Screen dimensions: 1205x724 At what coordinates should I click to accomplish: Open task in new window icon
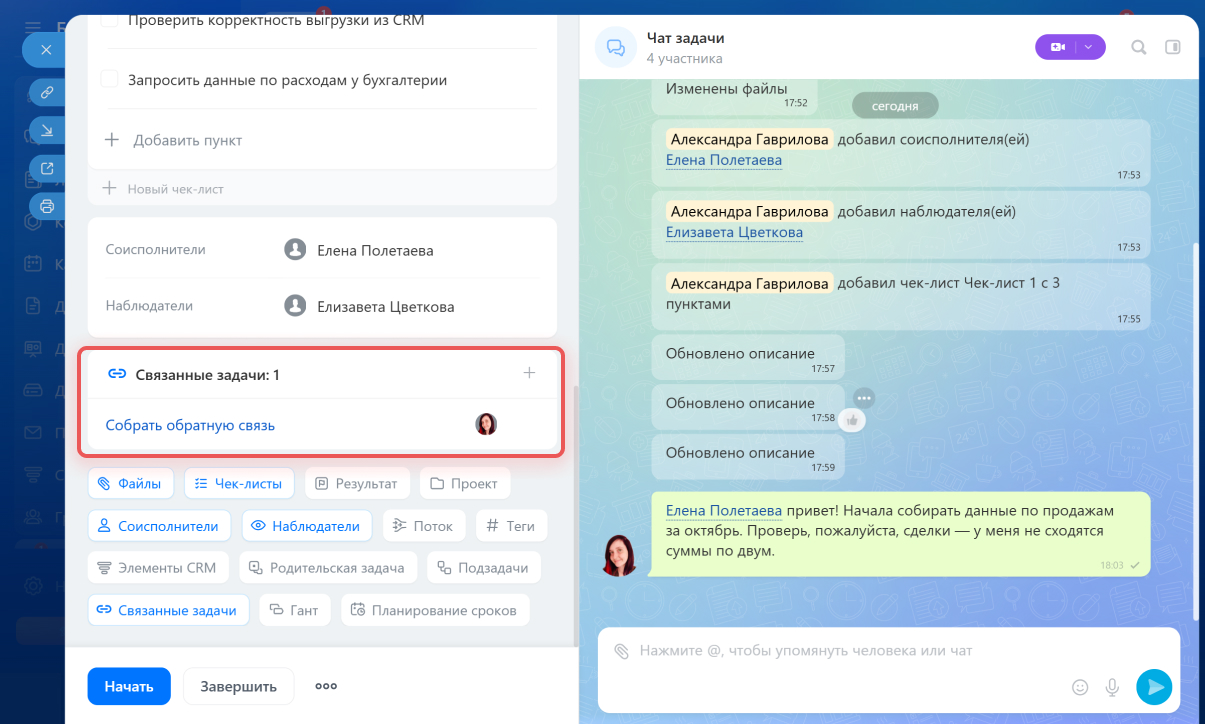[46, 168]
